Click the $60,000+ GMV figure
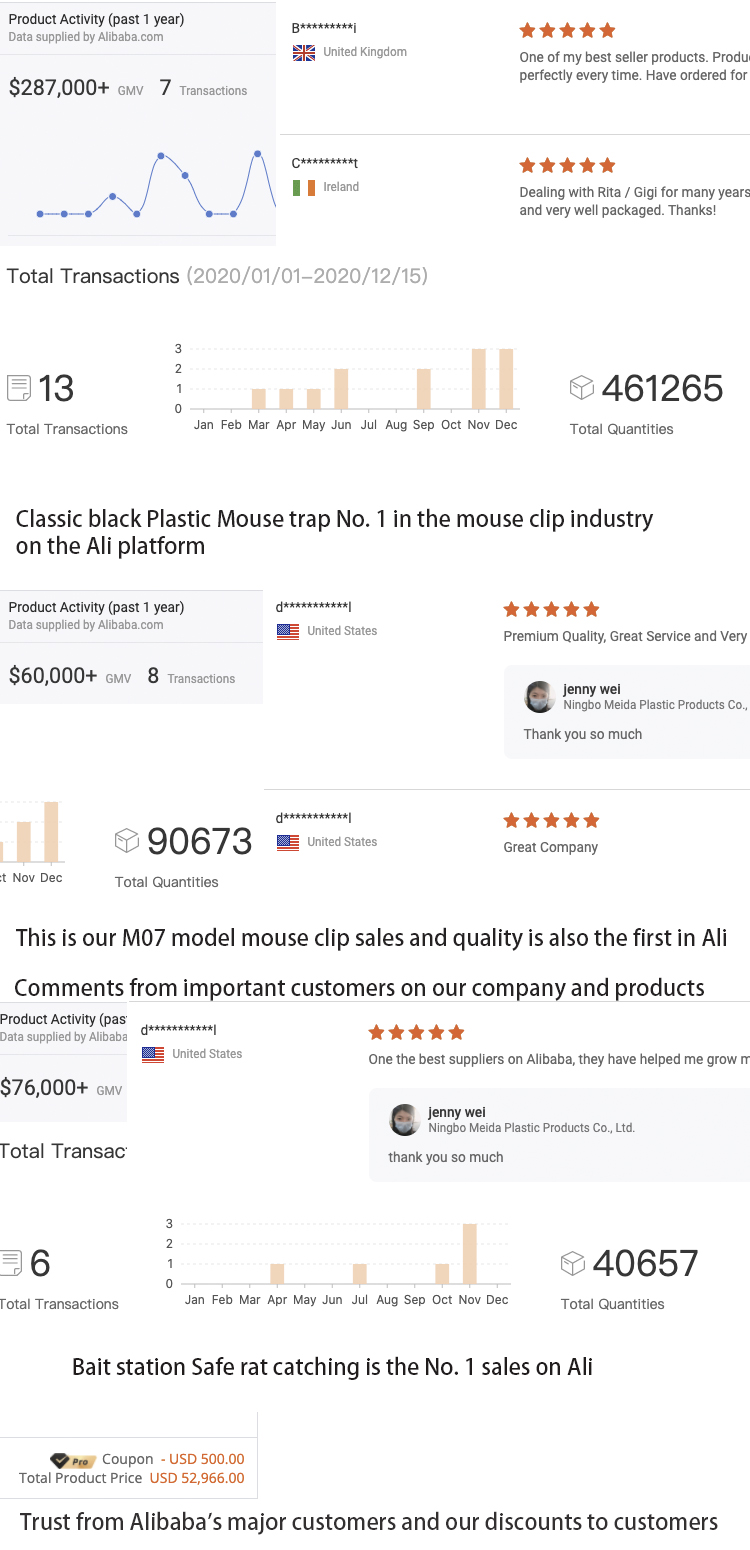The width and height of the screenshot is (750, 1550). [x=53, y=676]
